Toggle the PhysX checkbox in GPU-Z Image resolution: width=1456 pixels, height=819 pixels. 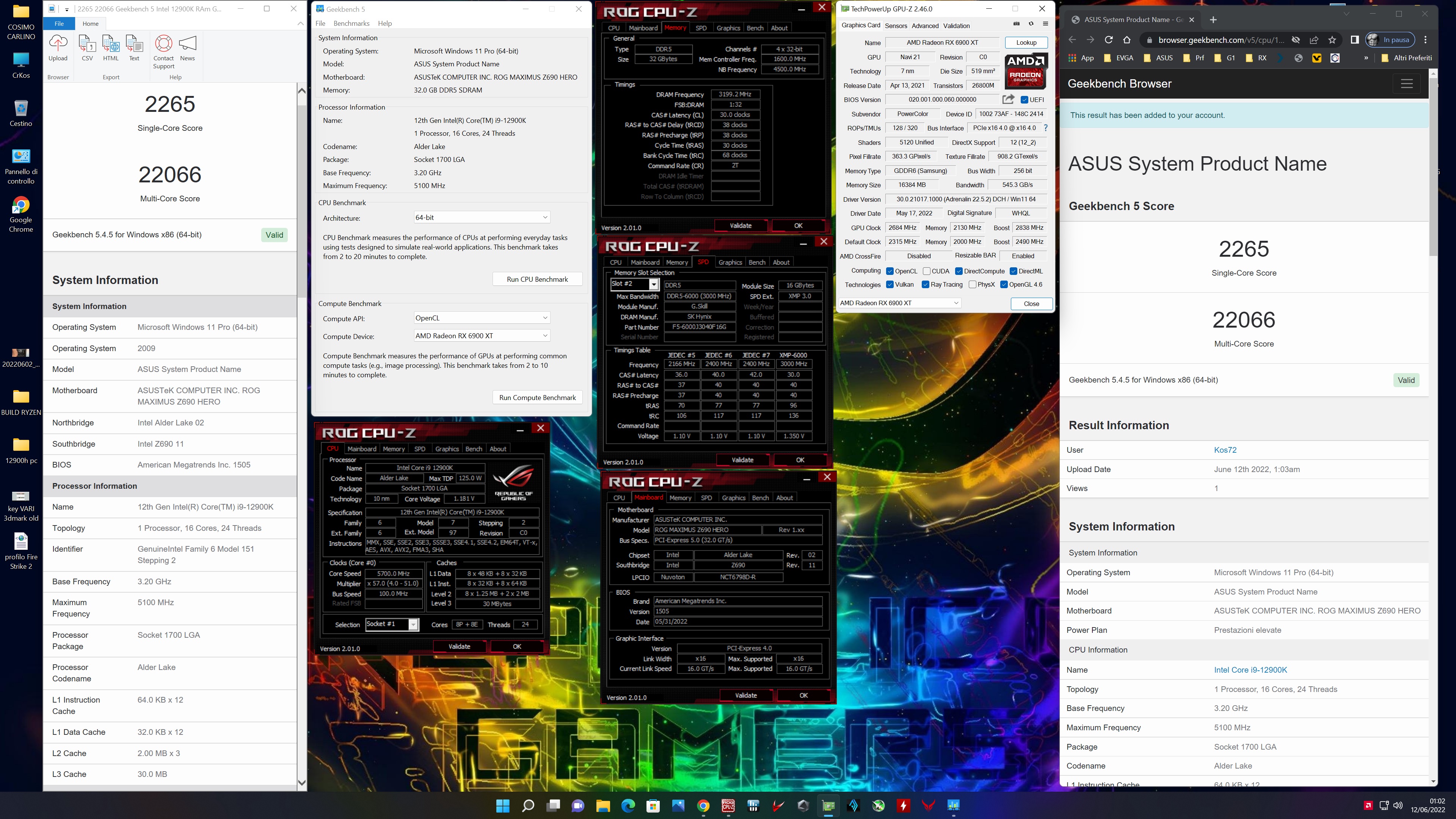(972, 284)
